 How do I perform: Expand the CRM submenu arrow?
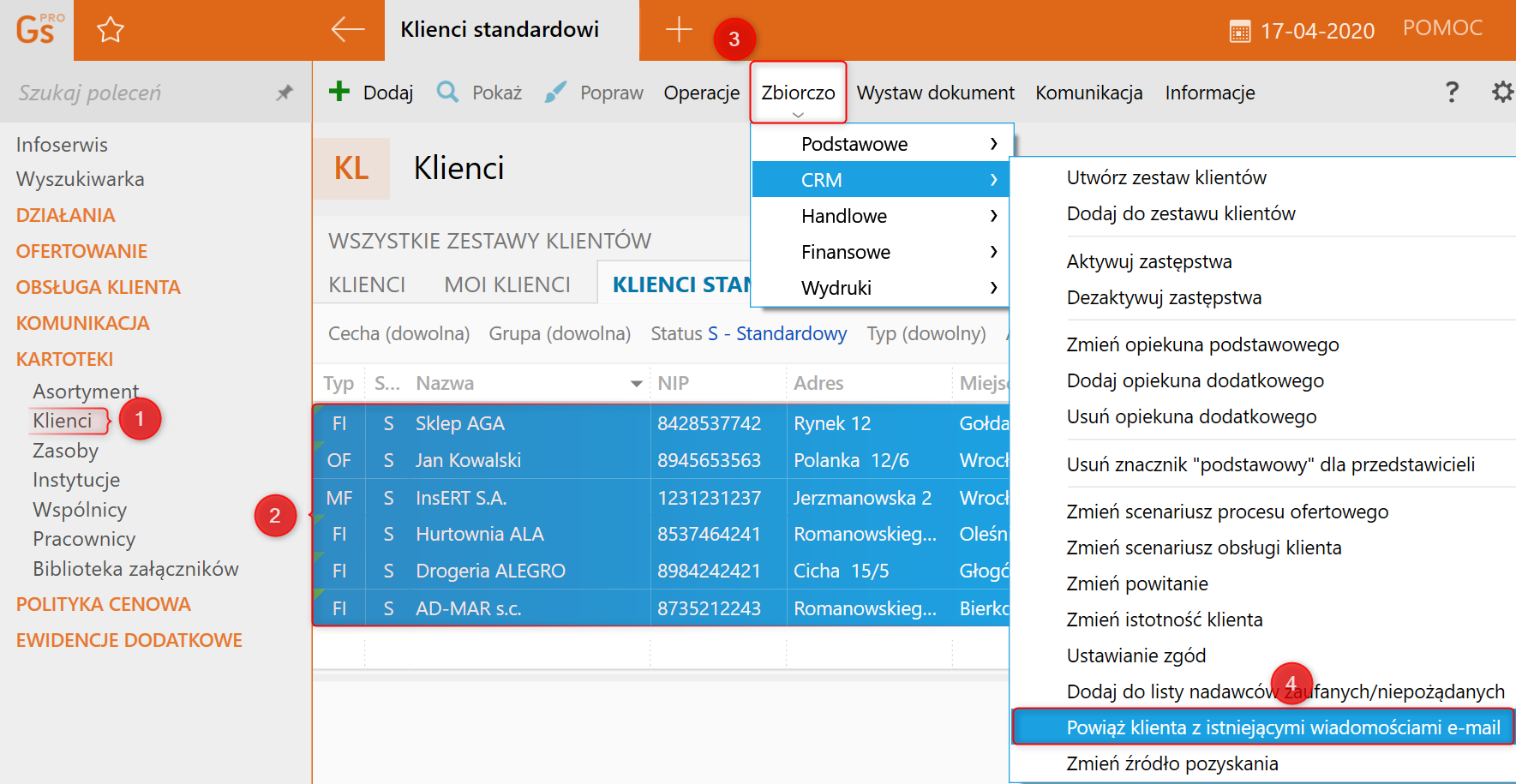coord(993,180)
